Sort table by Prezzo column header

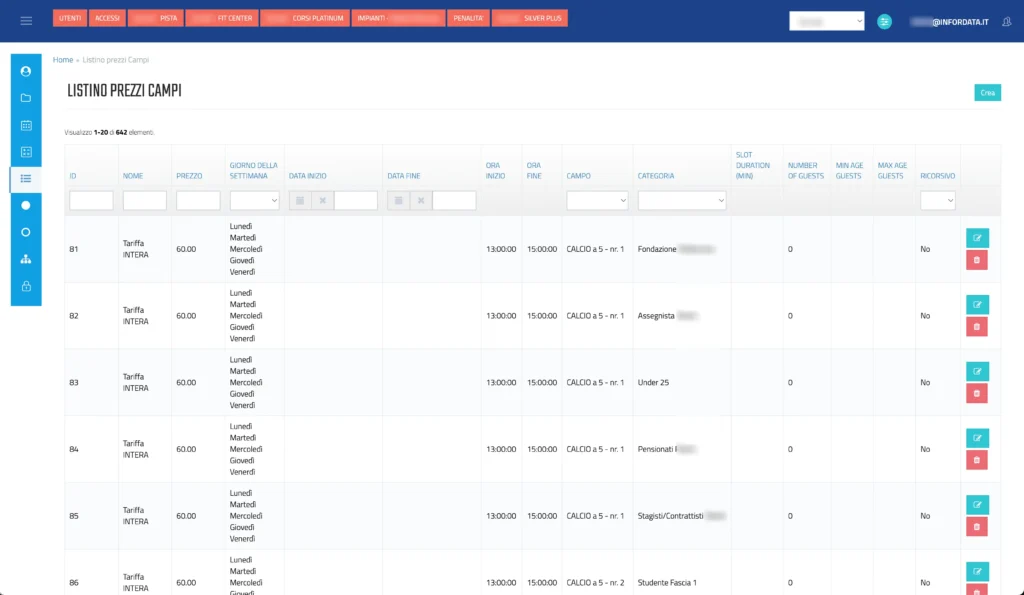(189, 176)
